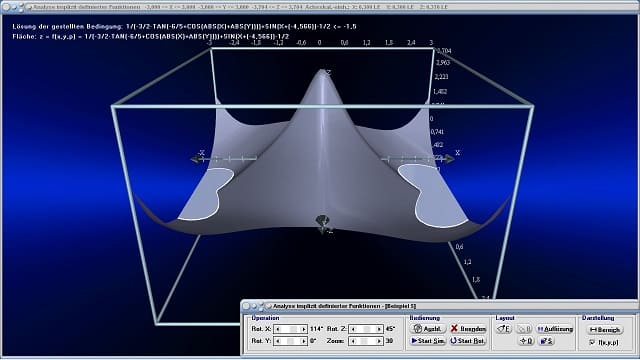Open the Bereich range button

point(605,329)
